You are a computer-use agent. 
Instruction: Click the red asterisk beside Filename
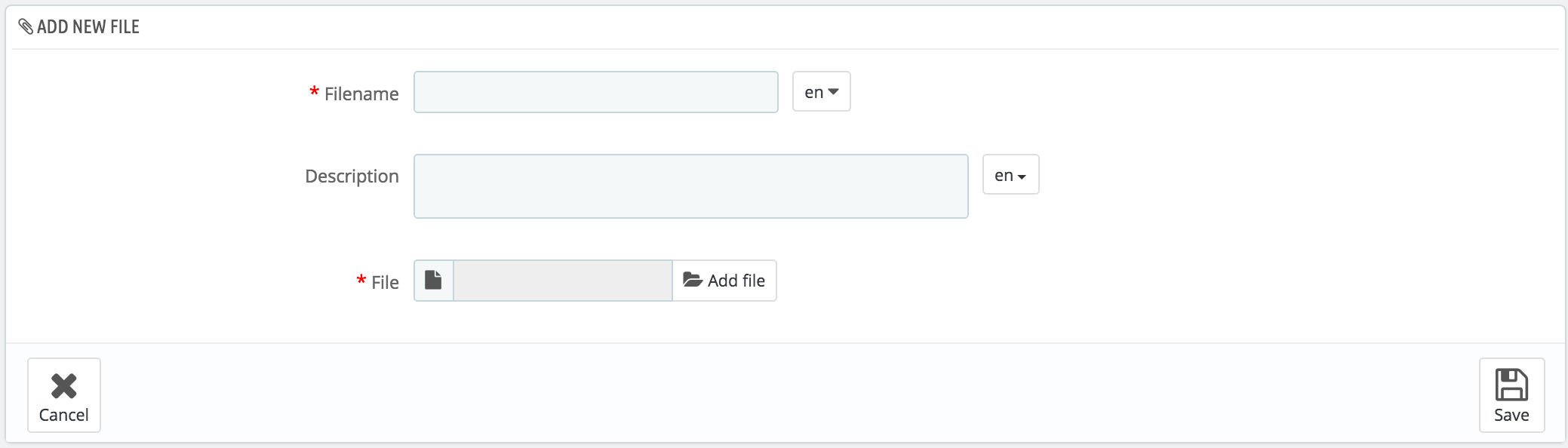(x=314, y=92)
